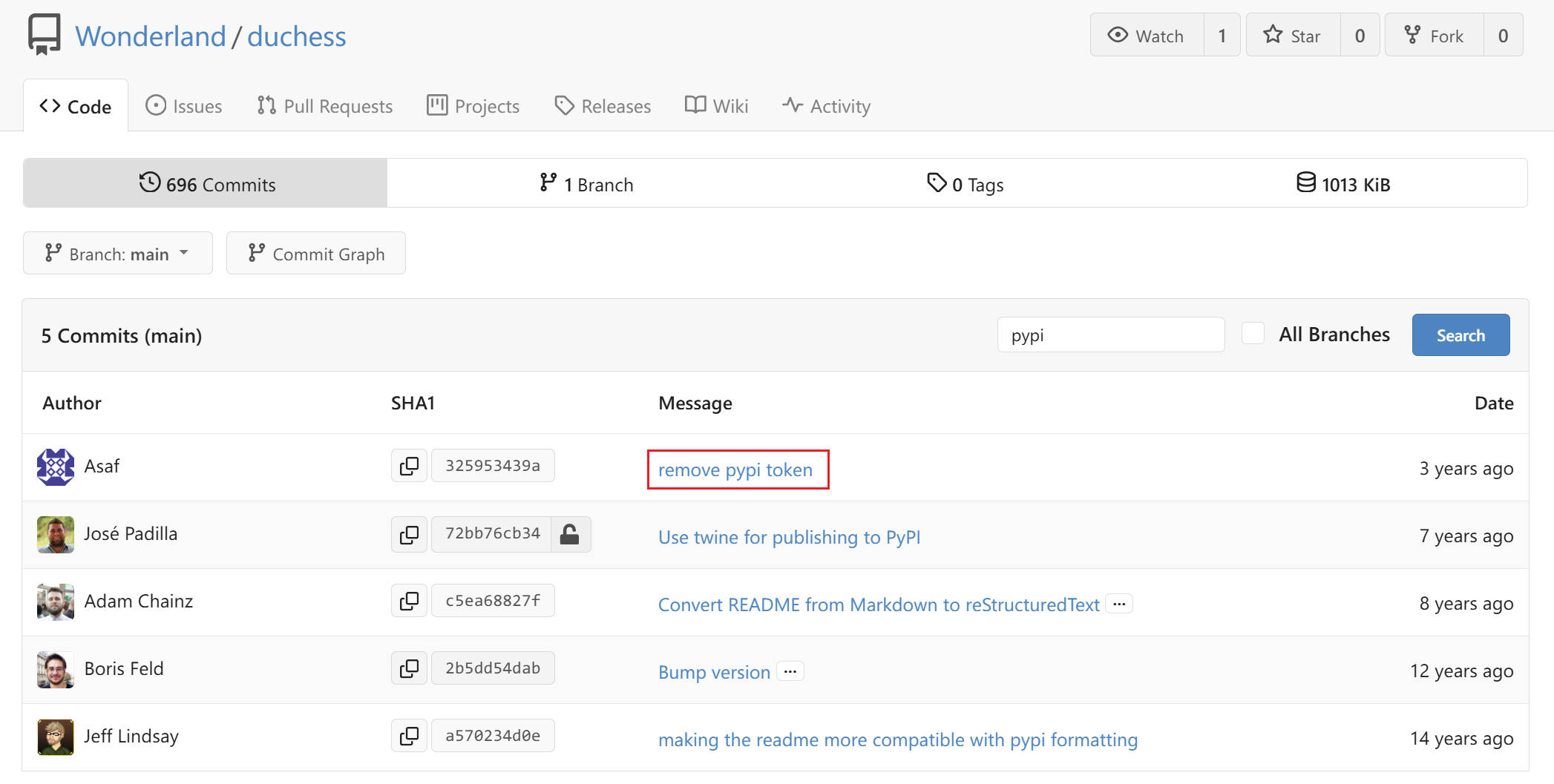Open the Commit Graph view
This screenshot has height=784, width=1554.
[x=316, y=253]
